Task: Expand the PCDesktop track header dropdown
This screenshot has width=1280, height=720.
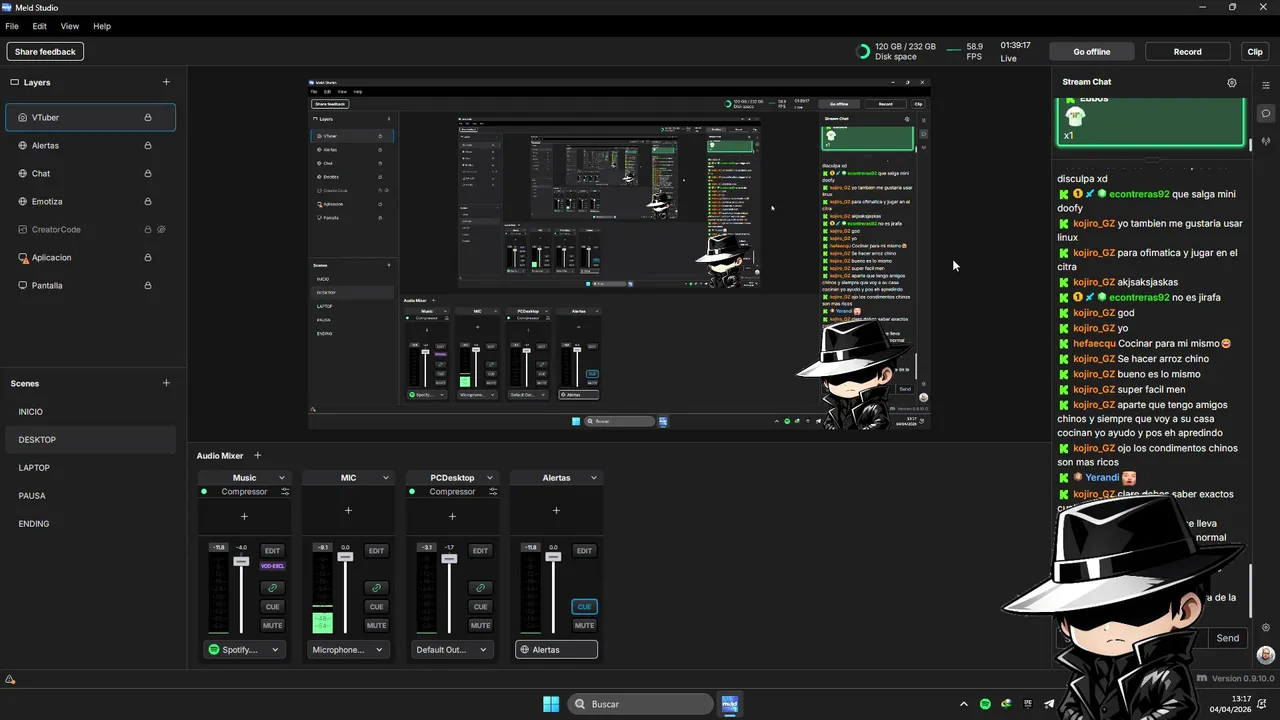Action: point(490,478)
